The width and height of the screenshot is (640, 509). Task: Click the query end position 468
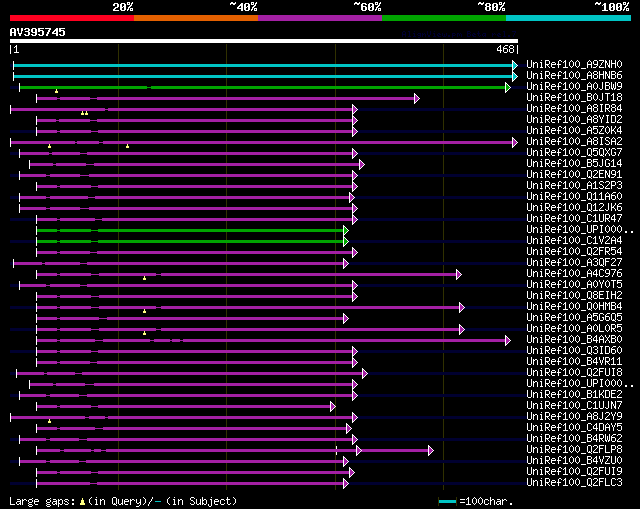505,49
